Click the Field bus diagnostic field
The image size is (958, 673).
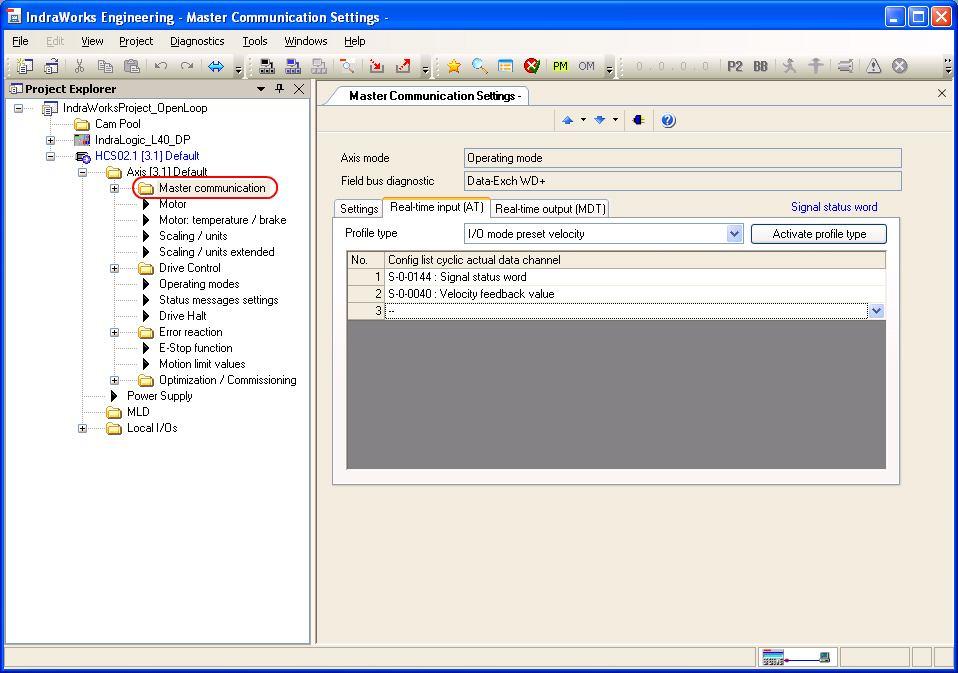682,181
